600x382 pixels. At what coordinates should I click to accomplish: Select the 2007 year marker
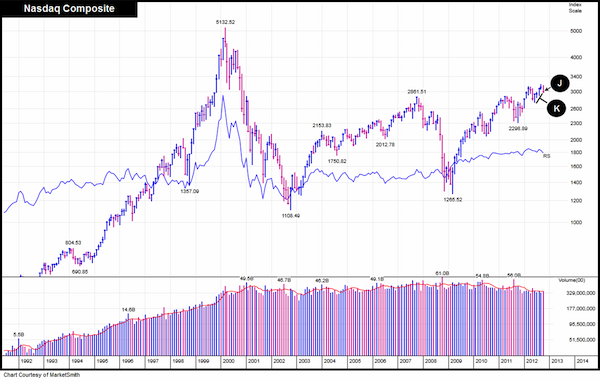pos(405,361)
